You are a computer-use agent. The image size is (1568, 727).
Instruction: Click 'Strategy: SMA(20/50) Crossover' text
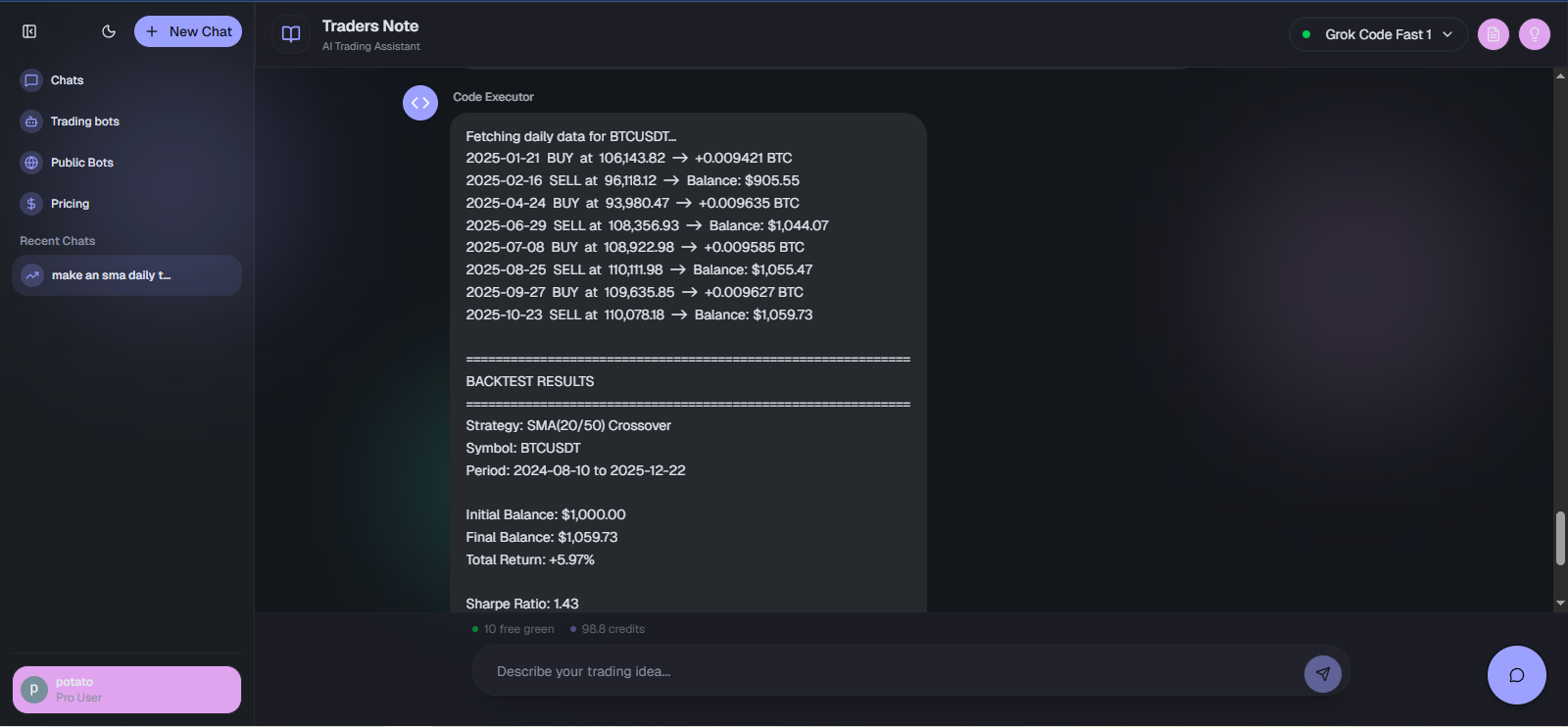[x=568, y=425]
